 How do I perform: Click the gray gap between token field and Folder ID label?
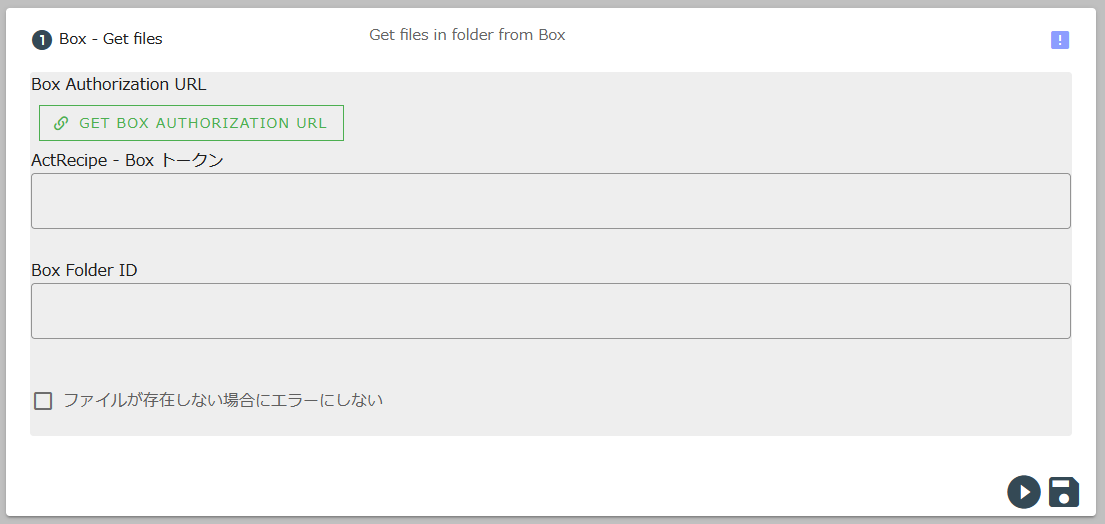click(551, 244)
